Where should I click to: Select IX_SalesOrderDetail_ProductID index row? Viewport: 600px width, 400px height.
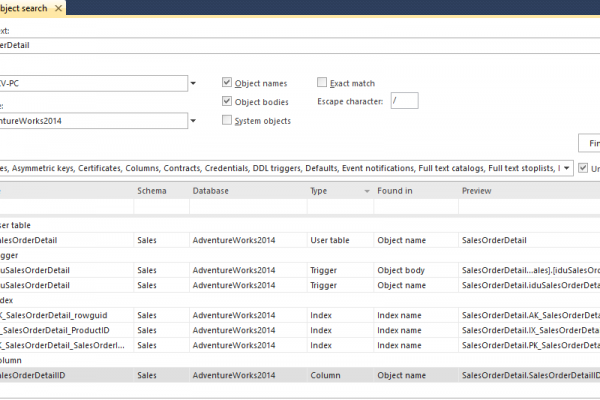[x=300, y=330]
